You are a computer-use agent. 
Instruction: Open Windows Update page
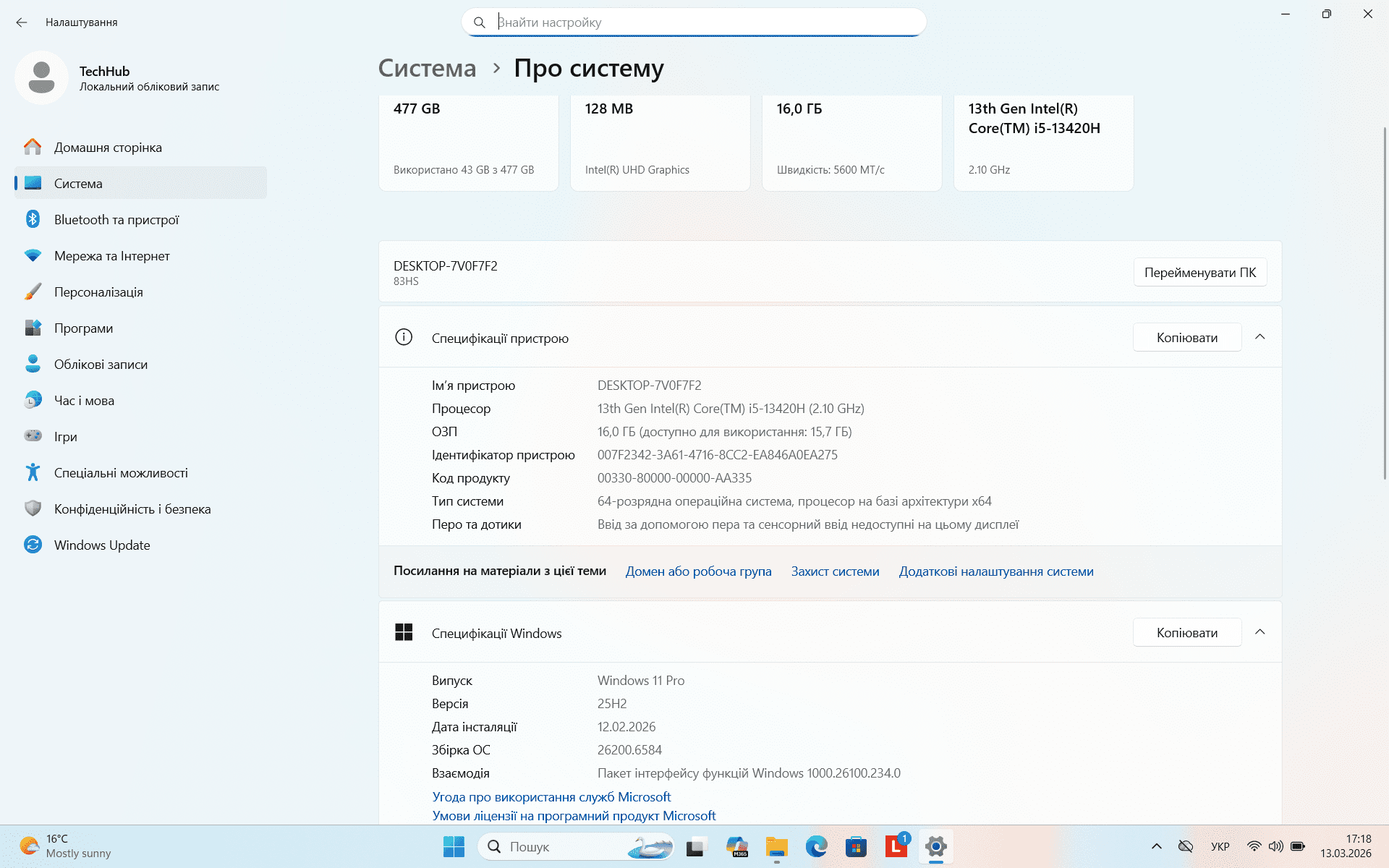point(141,545)
